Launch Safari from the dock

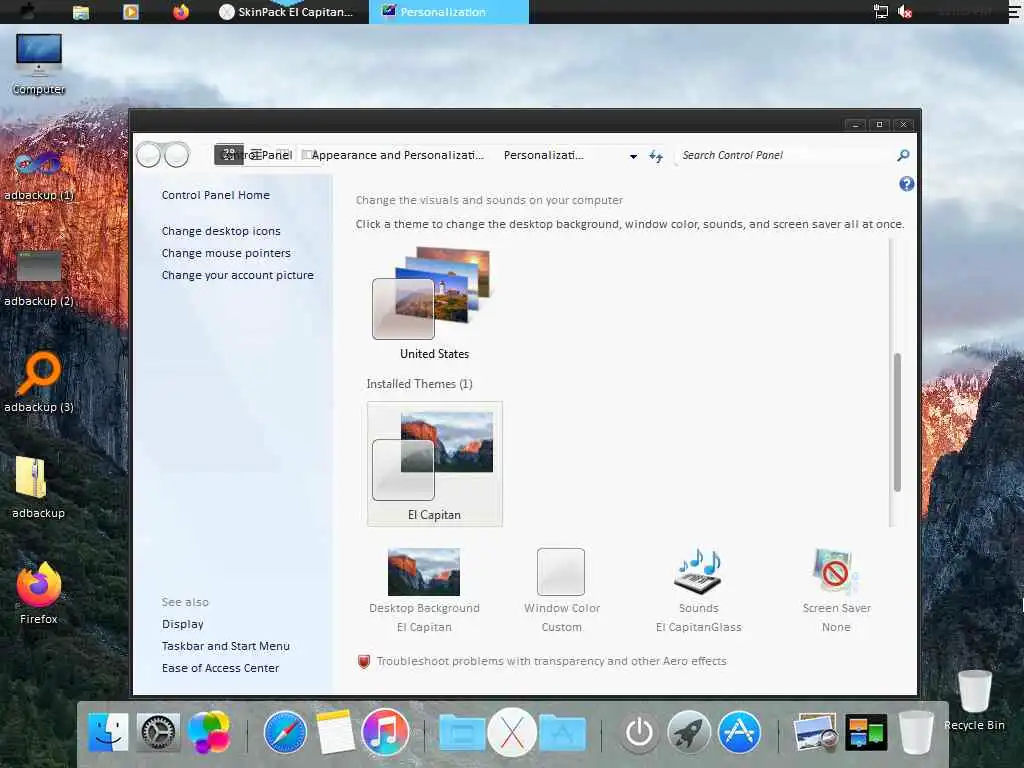click(285, 732)
